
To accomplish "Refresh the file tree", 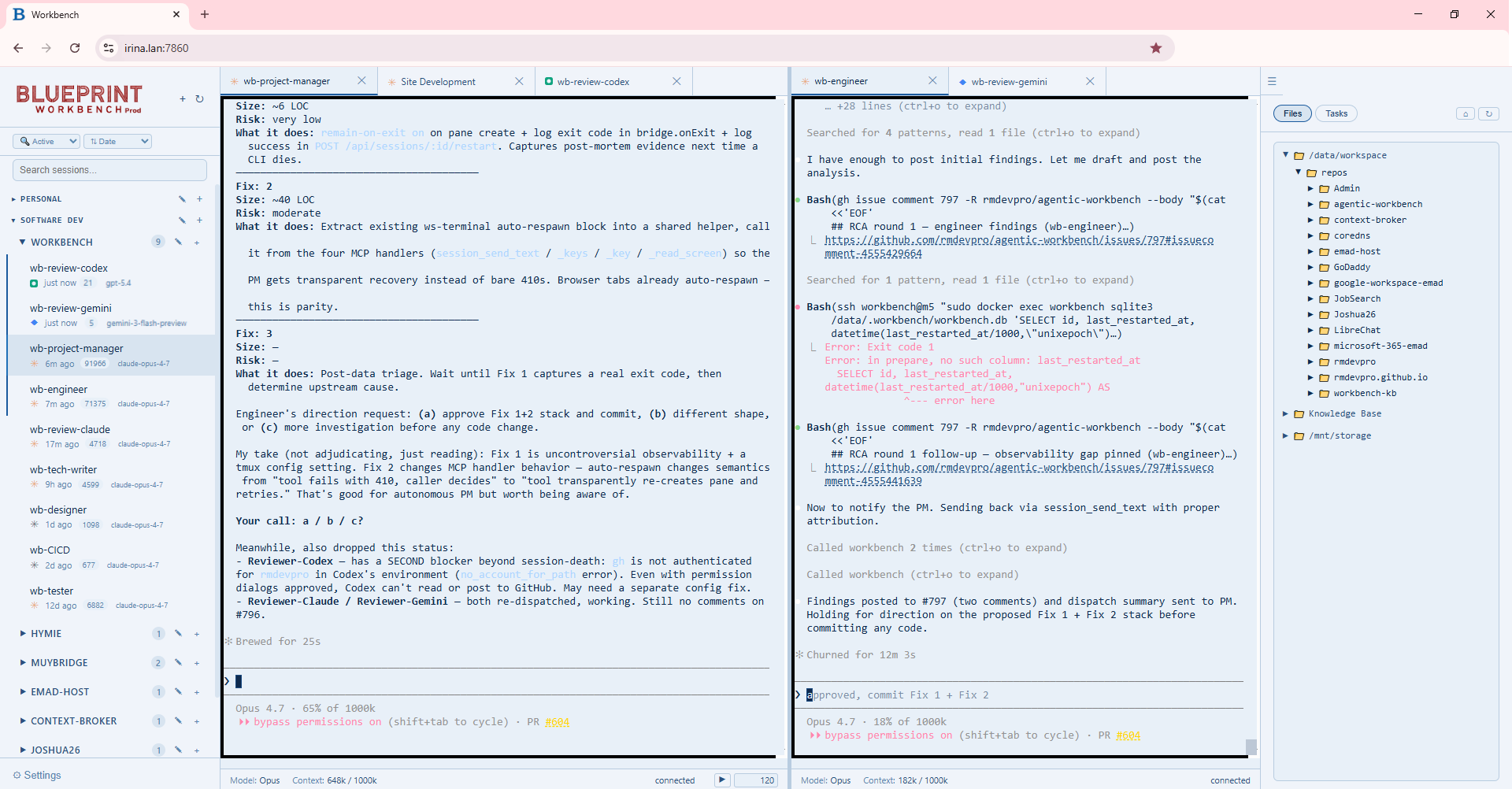I will pyautogui.click(x=1488, y=113).
